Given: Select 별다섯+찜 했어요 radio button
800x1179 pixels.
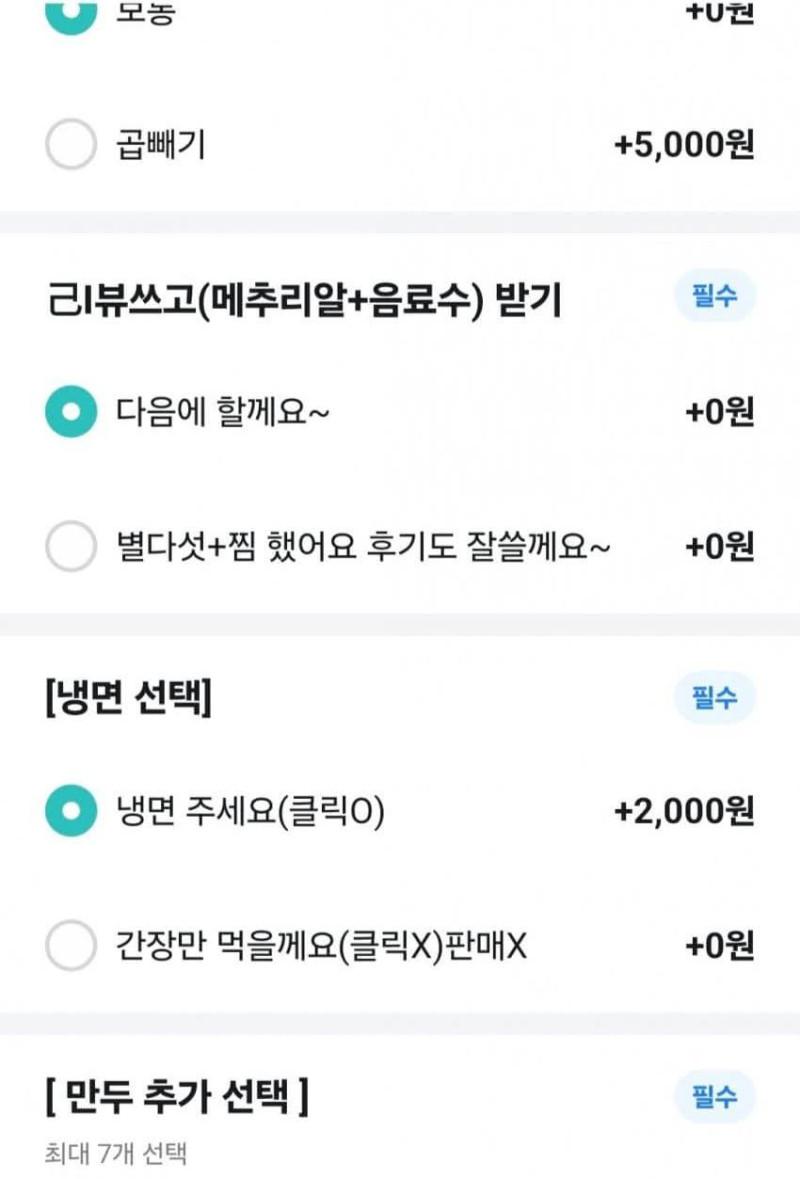Looking at the screenshot, I should [x=71, y=547].
